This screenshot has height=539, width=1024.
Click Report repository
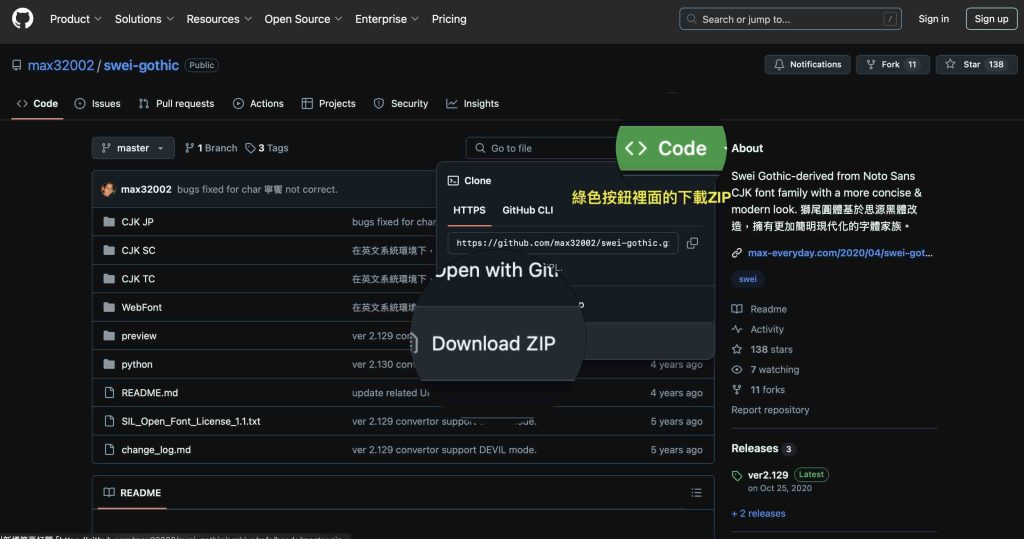pyautogui.click(x=770, y=410)
